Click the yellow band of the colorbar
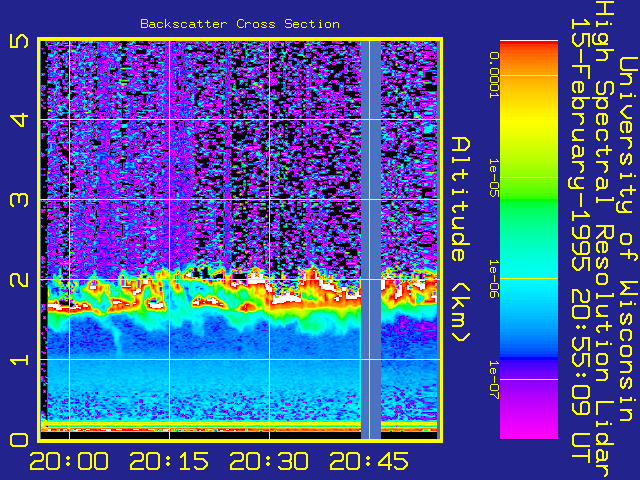 tap(529, 122)
